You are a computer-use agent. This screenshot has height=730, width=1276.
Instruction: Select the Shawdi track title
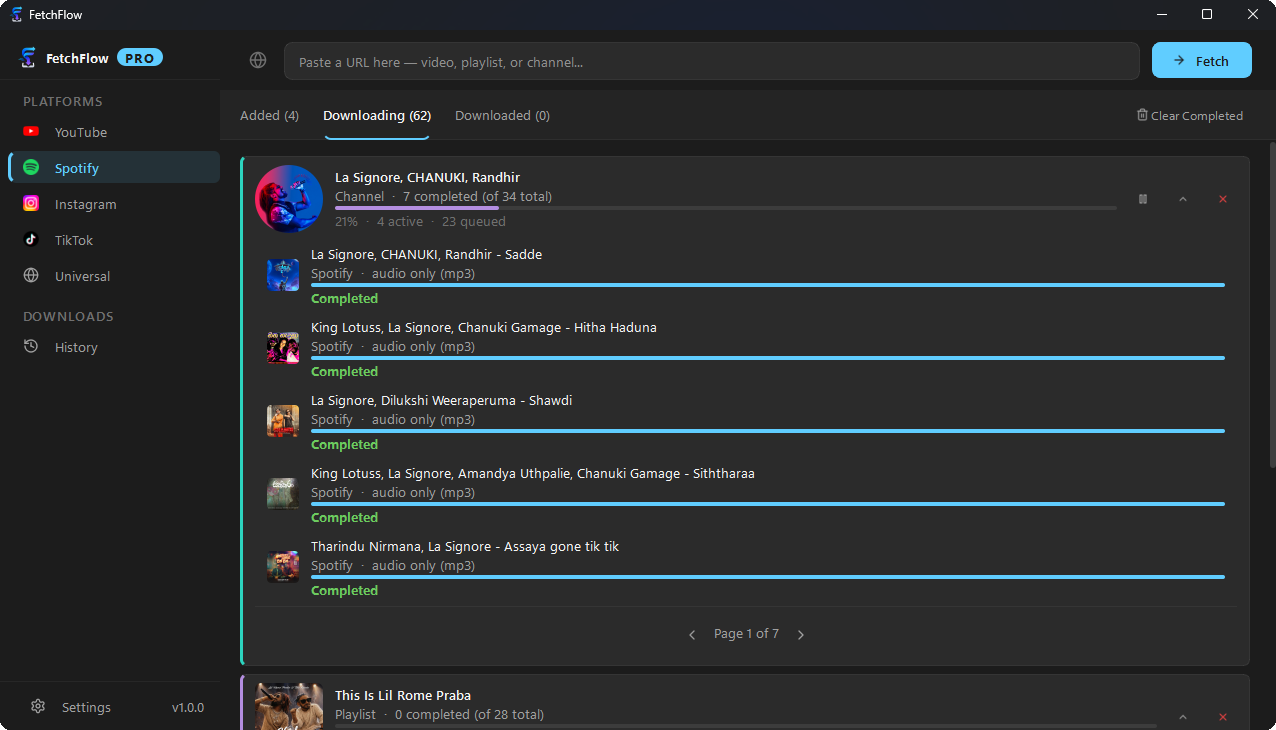[x=442, y=401]
